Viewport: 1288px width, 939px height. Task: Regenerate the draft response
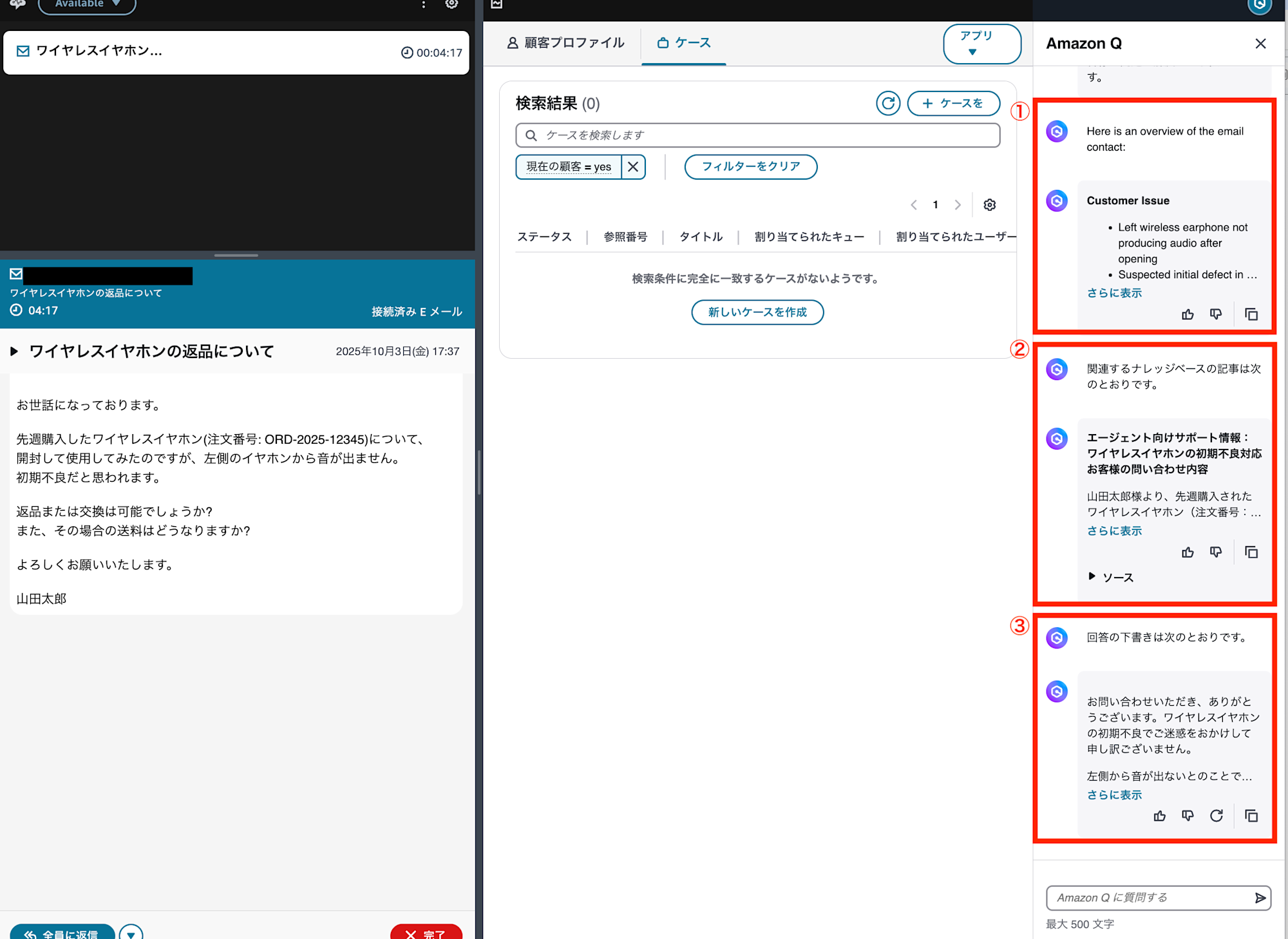coord(1216,816)
